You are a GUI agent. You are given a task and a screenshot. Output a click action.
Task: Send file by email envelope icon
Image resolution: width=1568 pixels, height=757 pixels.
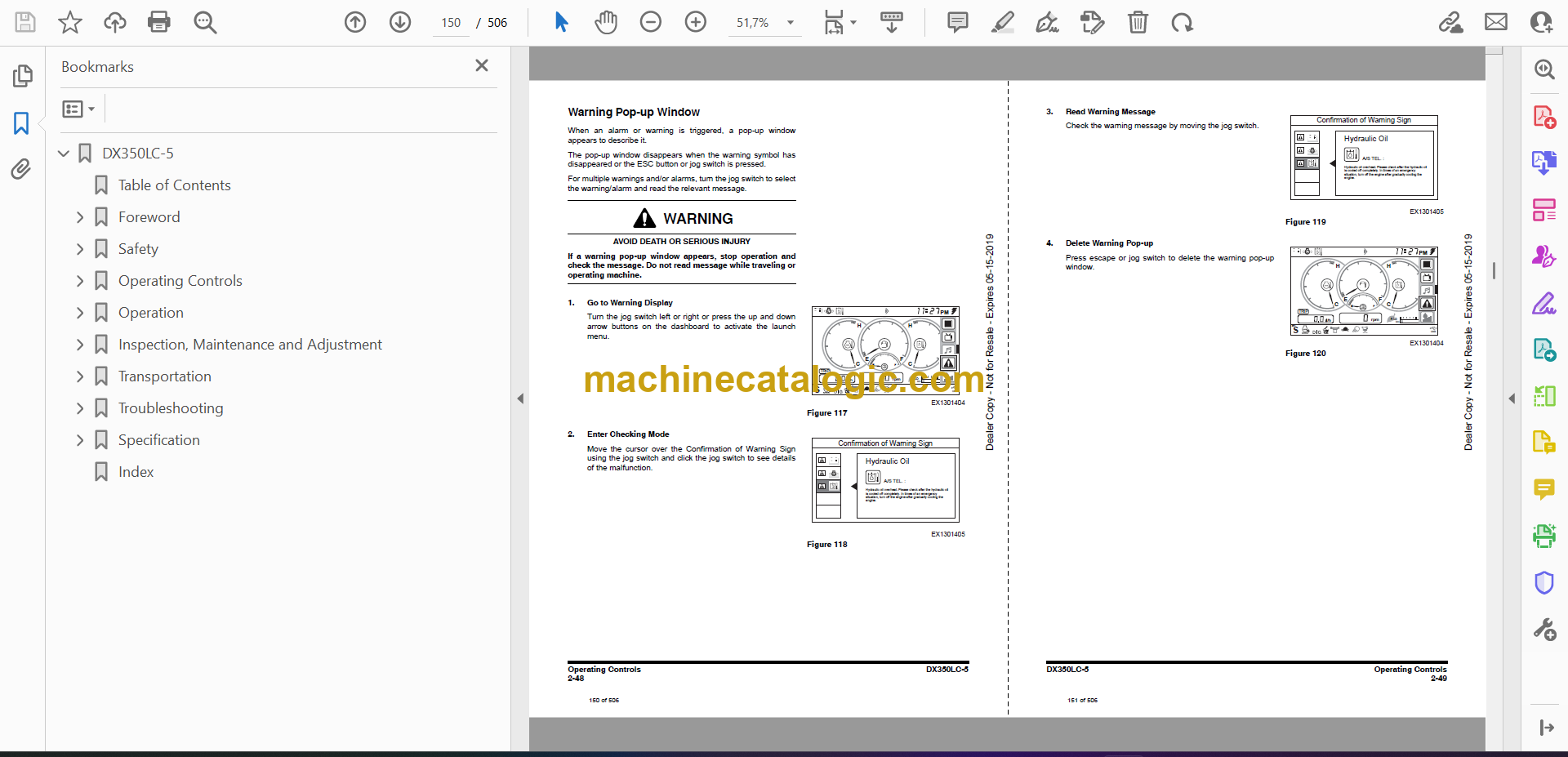point(1496,22)
